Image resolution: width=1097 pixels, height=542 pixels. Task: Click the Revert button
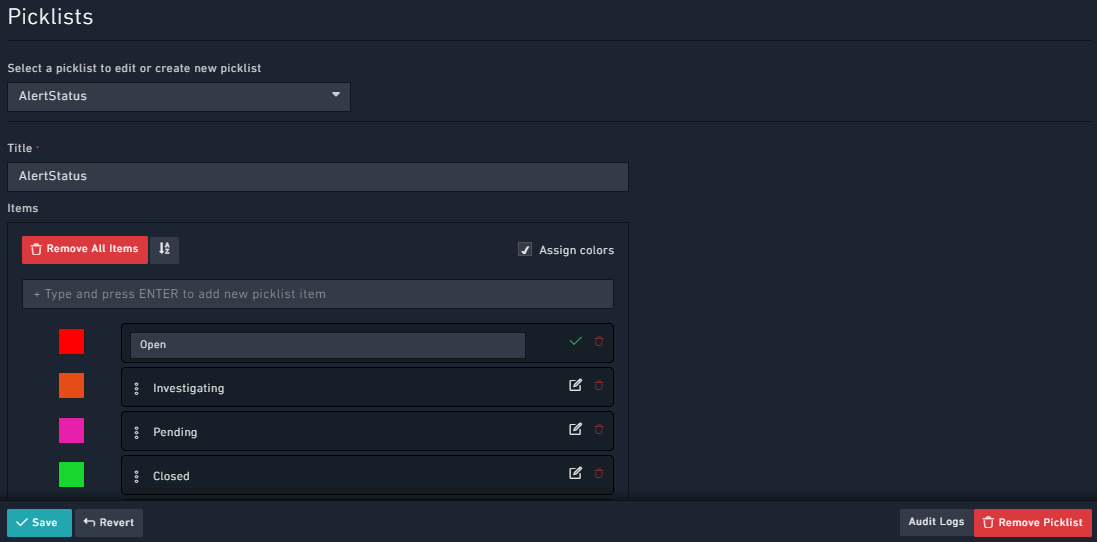109,522
